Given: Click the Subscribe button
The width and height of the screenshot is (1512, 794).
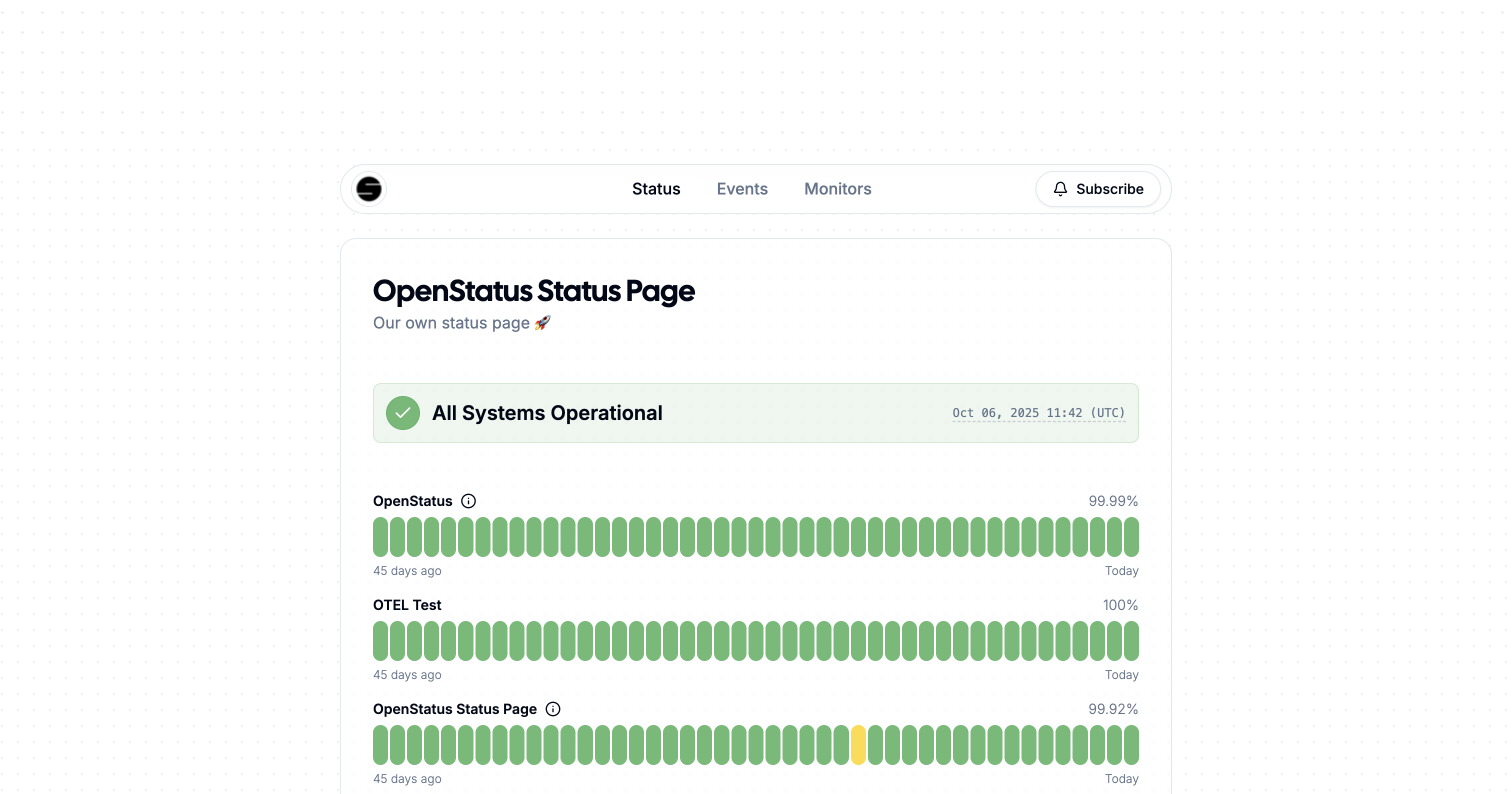Looking at the screenshot, I should coord(1098,189).
